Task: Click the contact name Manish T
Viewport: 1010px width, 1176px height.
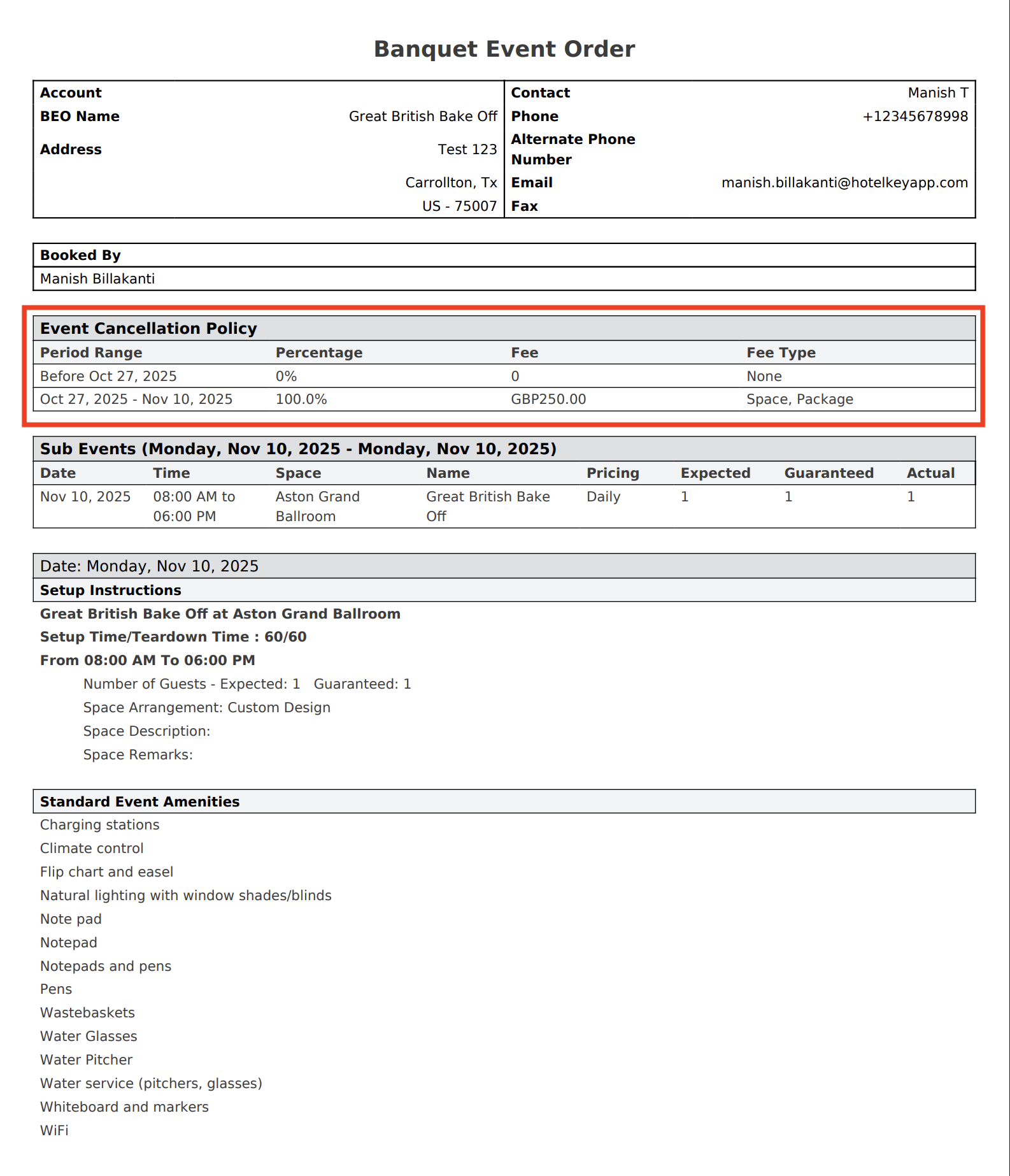Action: 937,93
